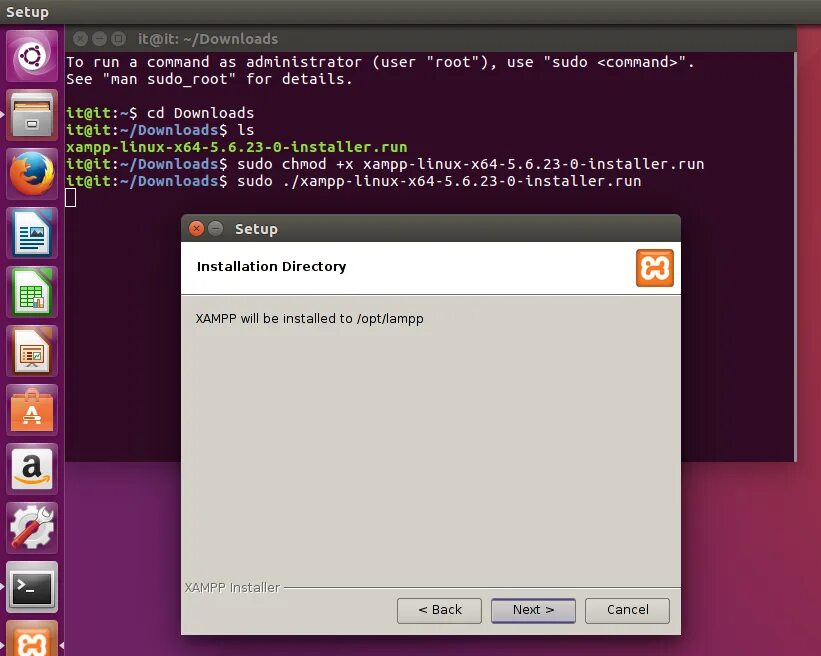Open the Ubuntu Dash search launcher

pyautogui.click(x=32, y=55)
